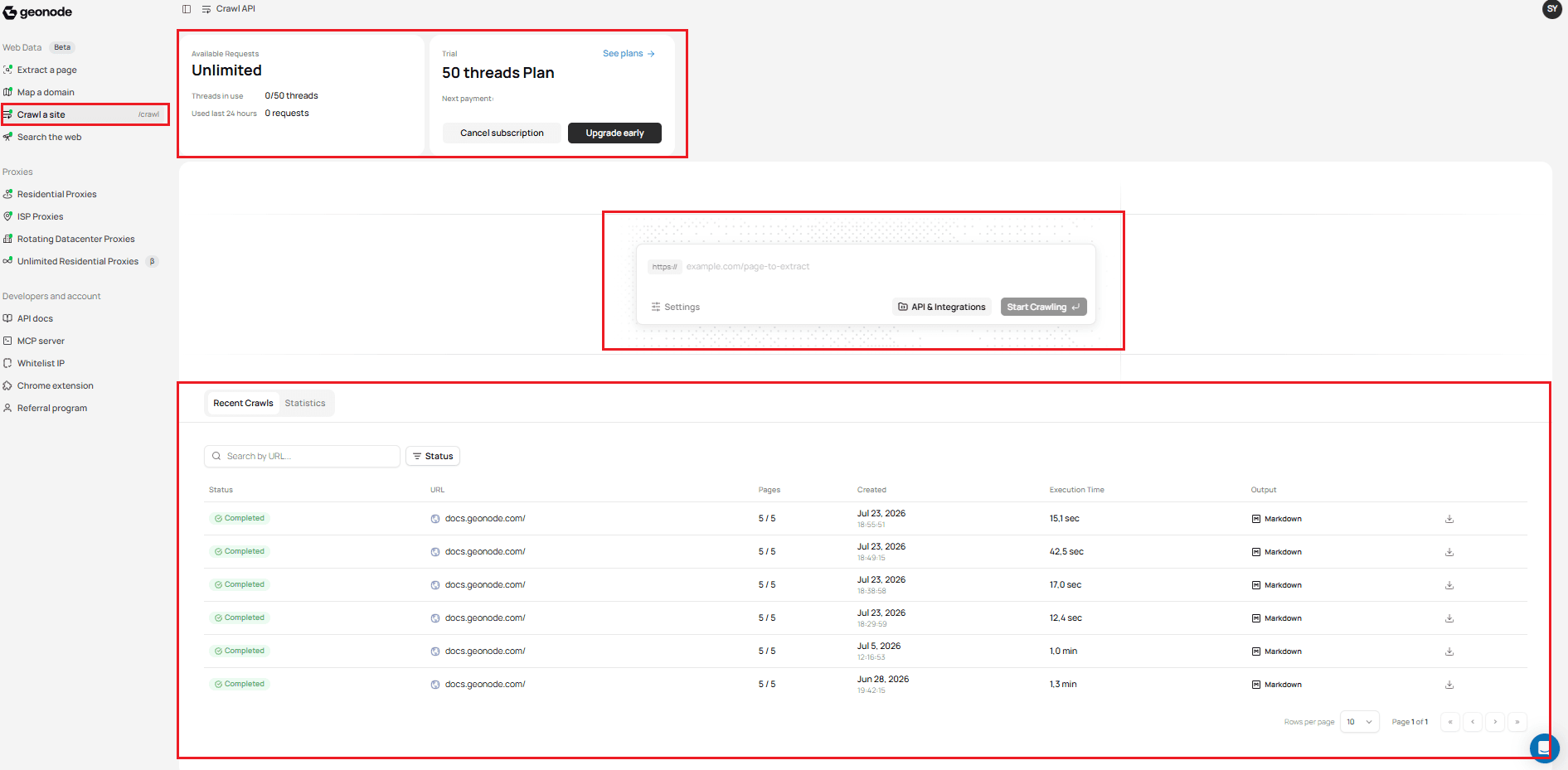The width and height of the screenshot is (1568, 770).
Task: Download the 1.3 min crawl output
Action: pos(1449,685)
